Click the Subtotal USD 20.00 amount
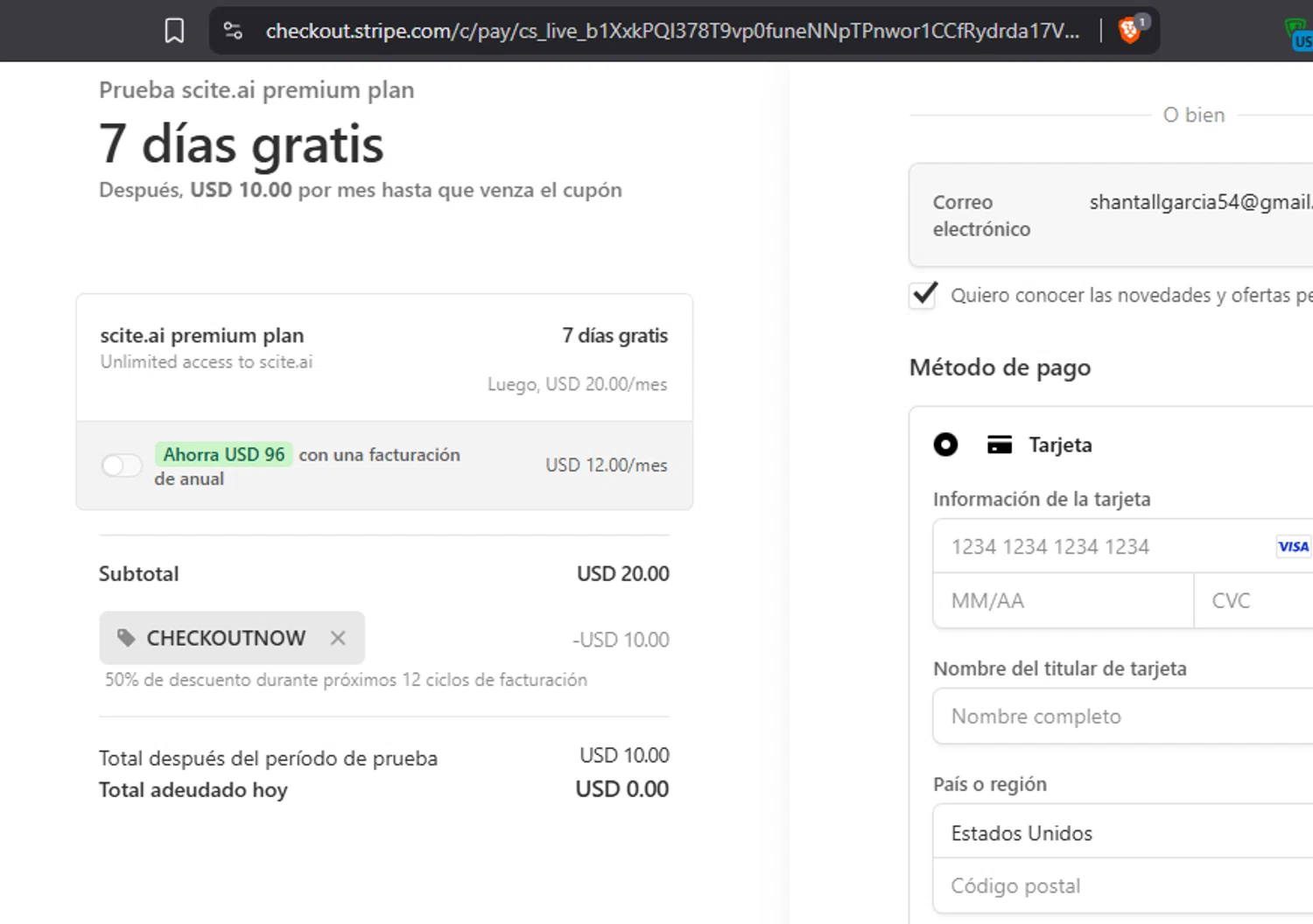Viewport: 1313px width, 924px height. click(623, 574)
